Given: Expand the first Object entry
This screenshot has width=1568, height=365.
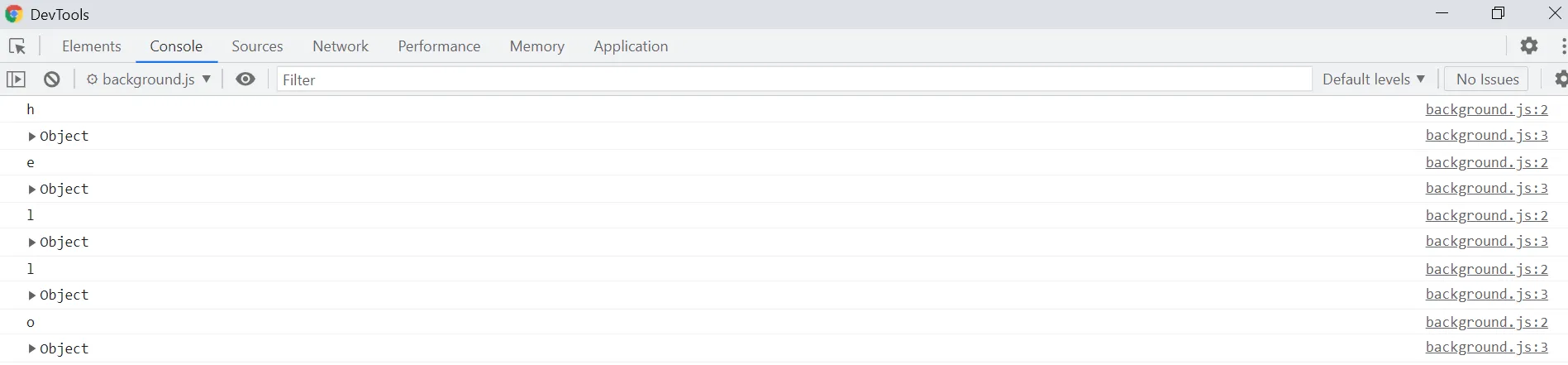Looking at the screenshot, I should [32, 137].
